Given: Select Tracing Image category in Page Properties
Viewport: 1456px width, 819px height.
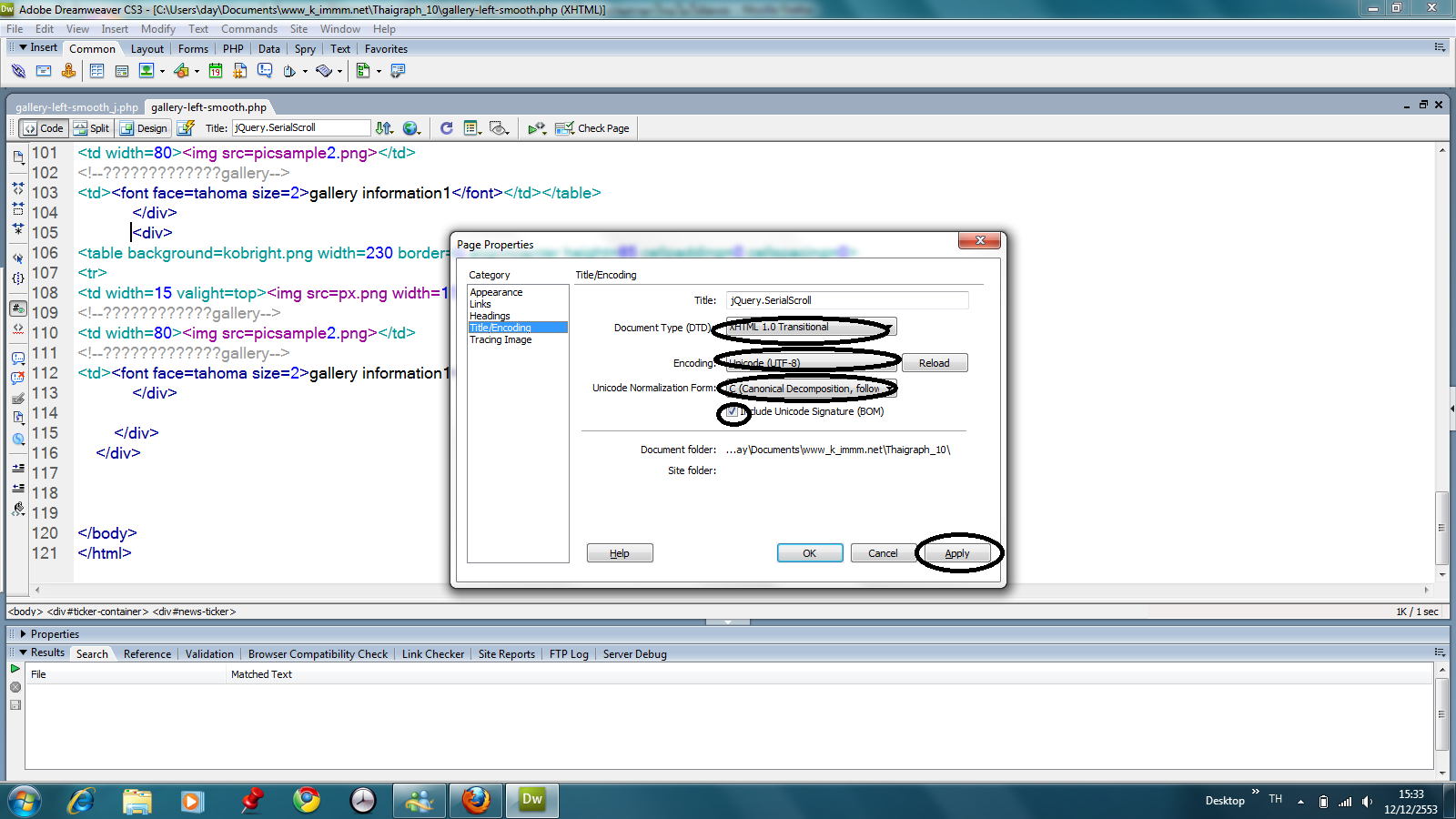Looking at the screenshot, I should (500, 339).
